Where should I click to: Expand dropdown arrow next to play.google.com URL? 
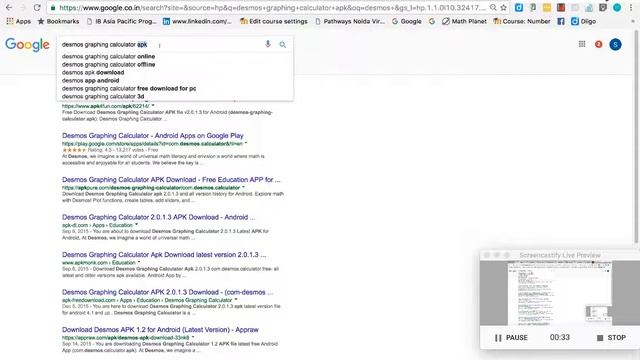[246, 143]
